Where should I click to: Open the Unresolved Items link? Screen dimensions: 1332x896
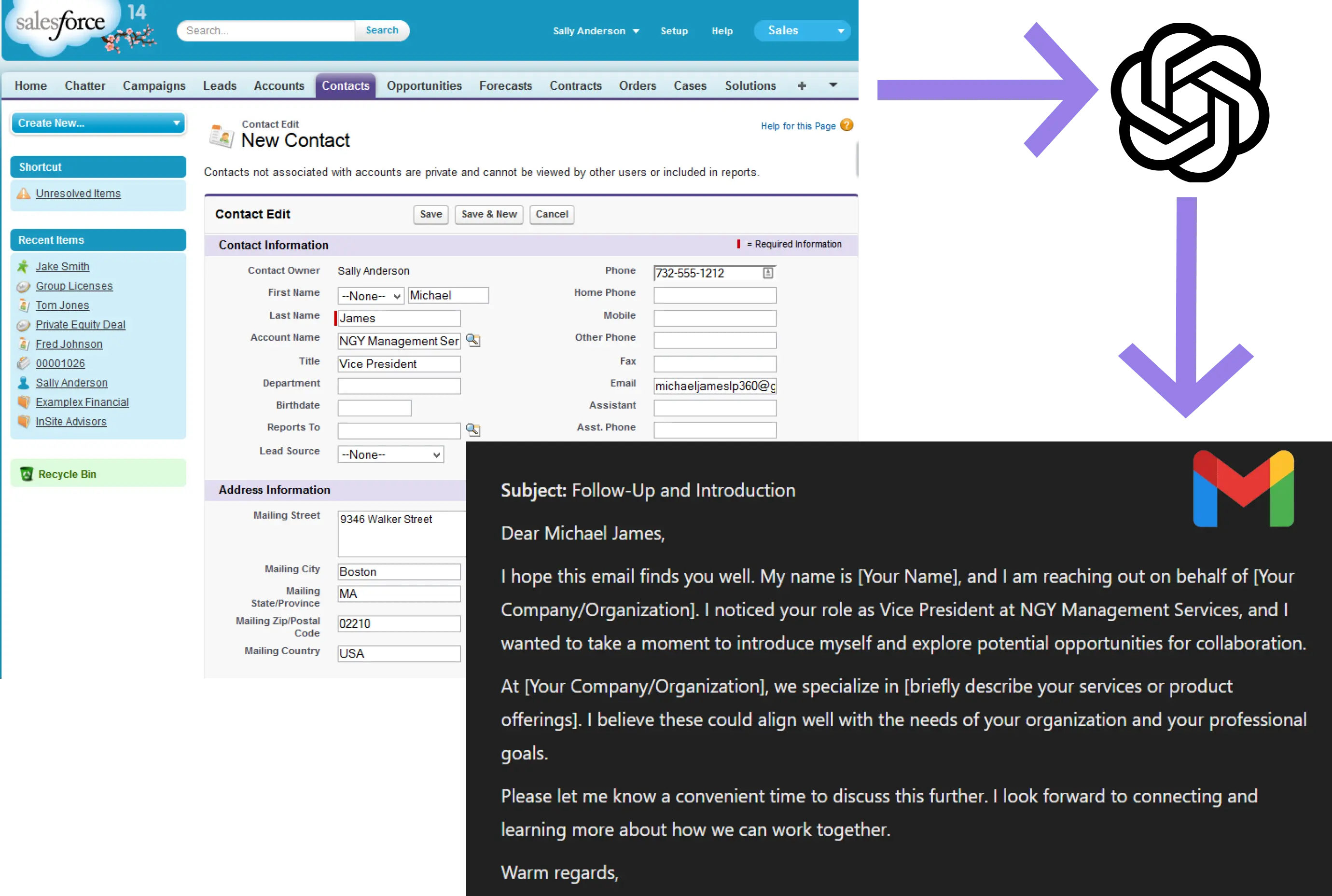78,193
